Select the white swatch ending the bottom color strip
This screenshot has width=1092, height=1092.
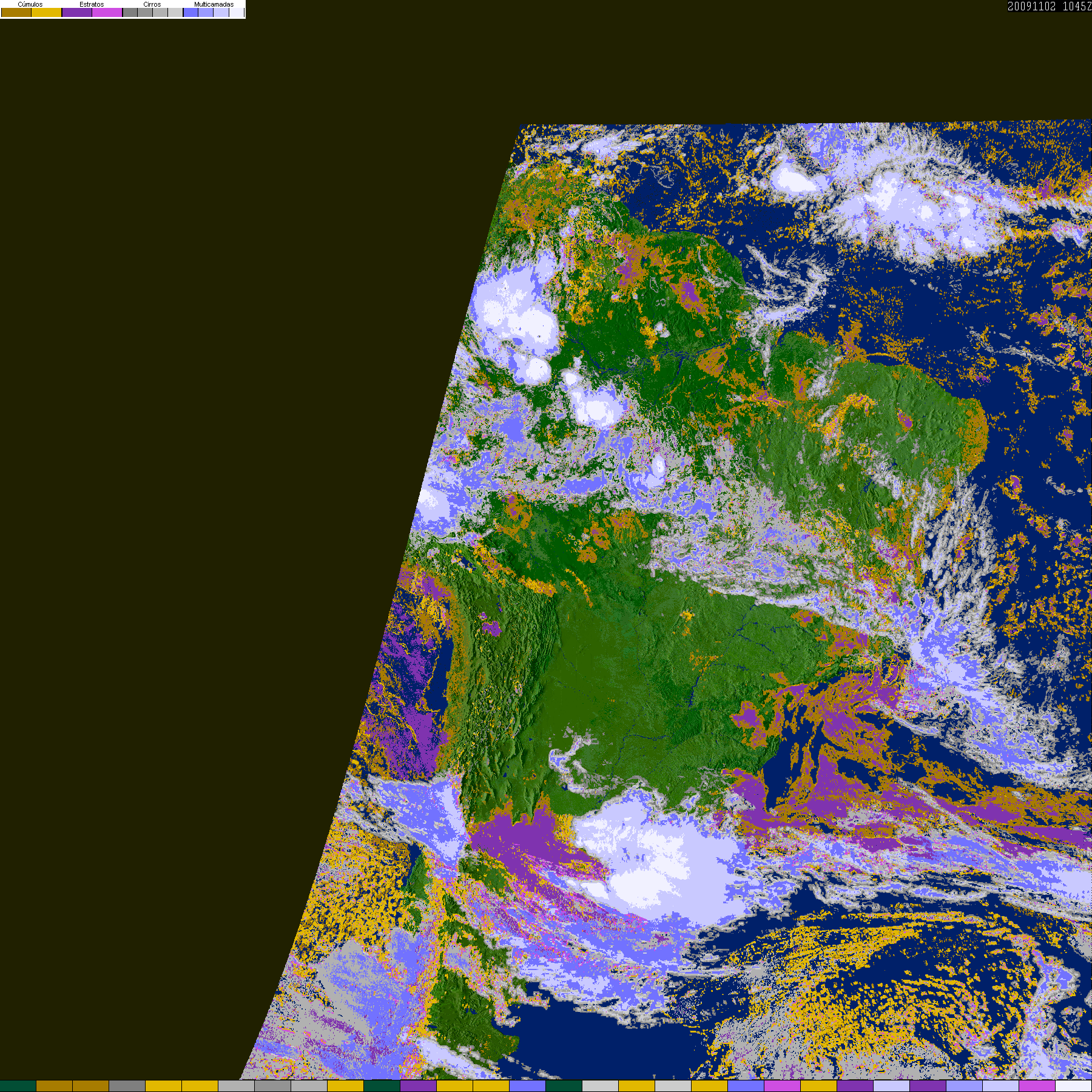(x=1074, y=1086)
